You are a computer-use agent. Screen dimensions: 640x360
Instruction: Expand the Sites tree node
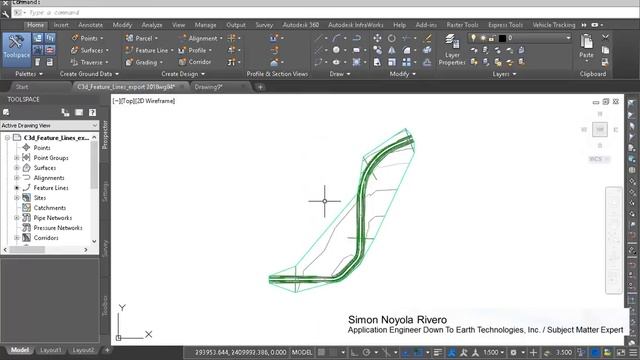tap(17, 198)
